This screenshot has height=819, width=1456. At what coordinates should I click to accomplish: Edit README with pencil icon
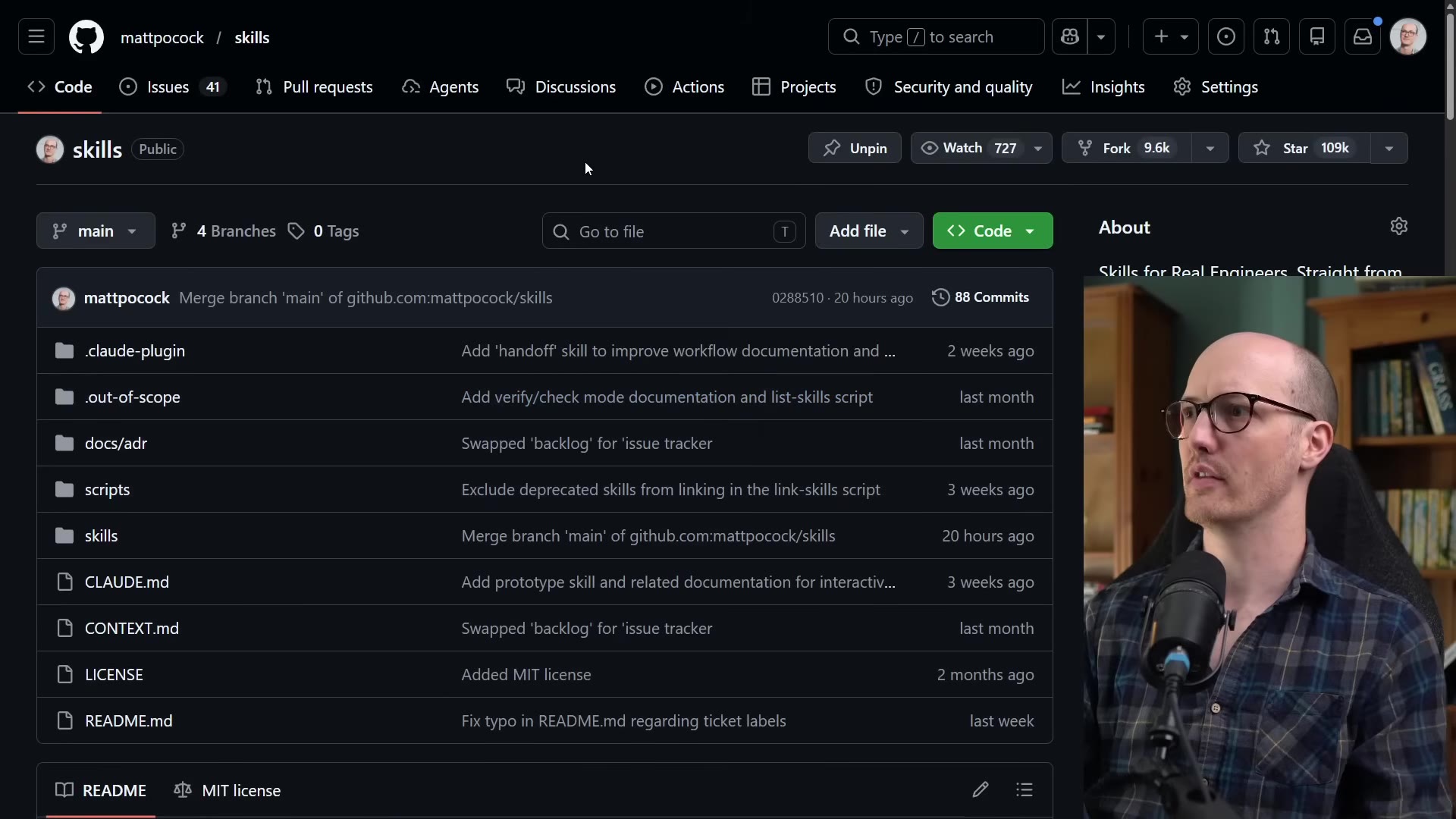(981, 790)
